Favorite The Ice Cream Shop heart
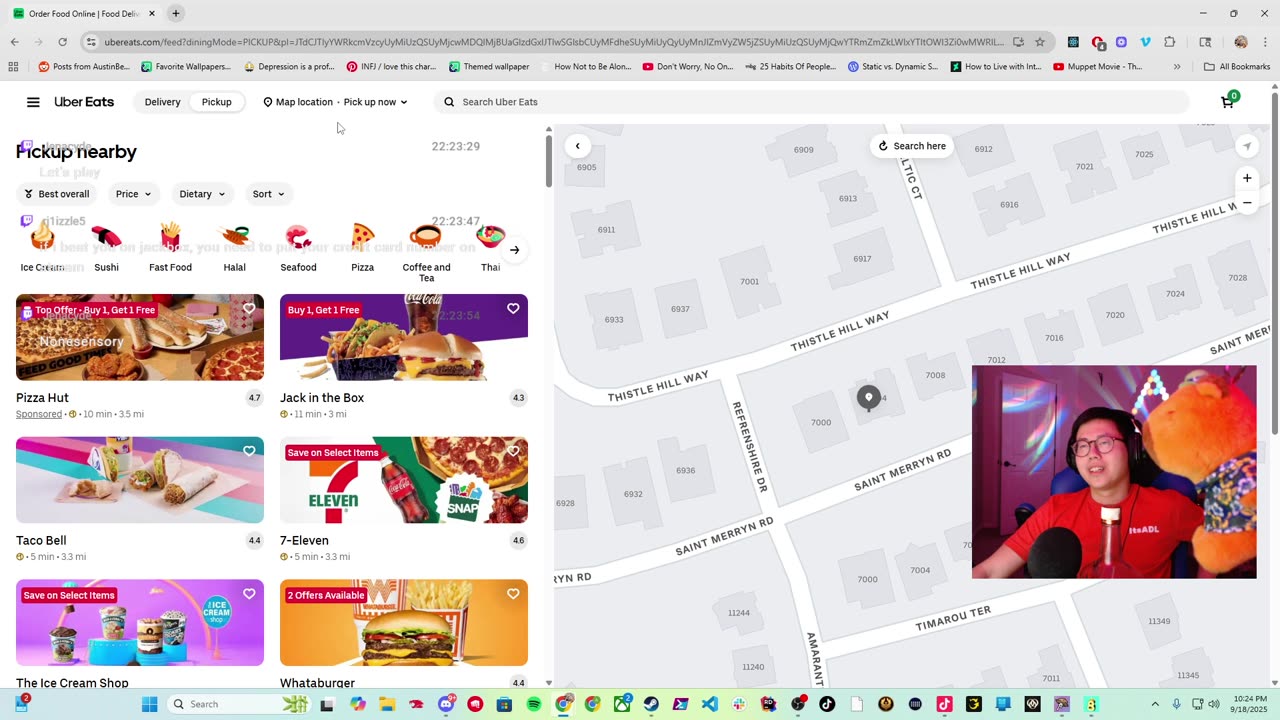 (249, 594)
